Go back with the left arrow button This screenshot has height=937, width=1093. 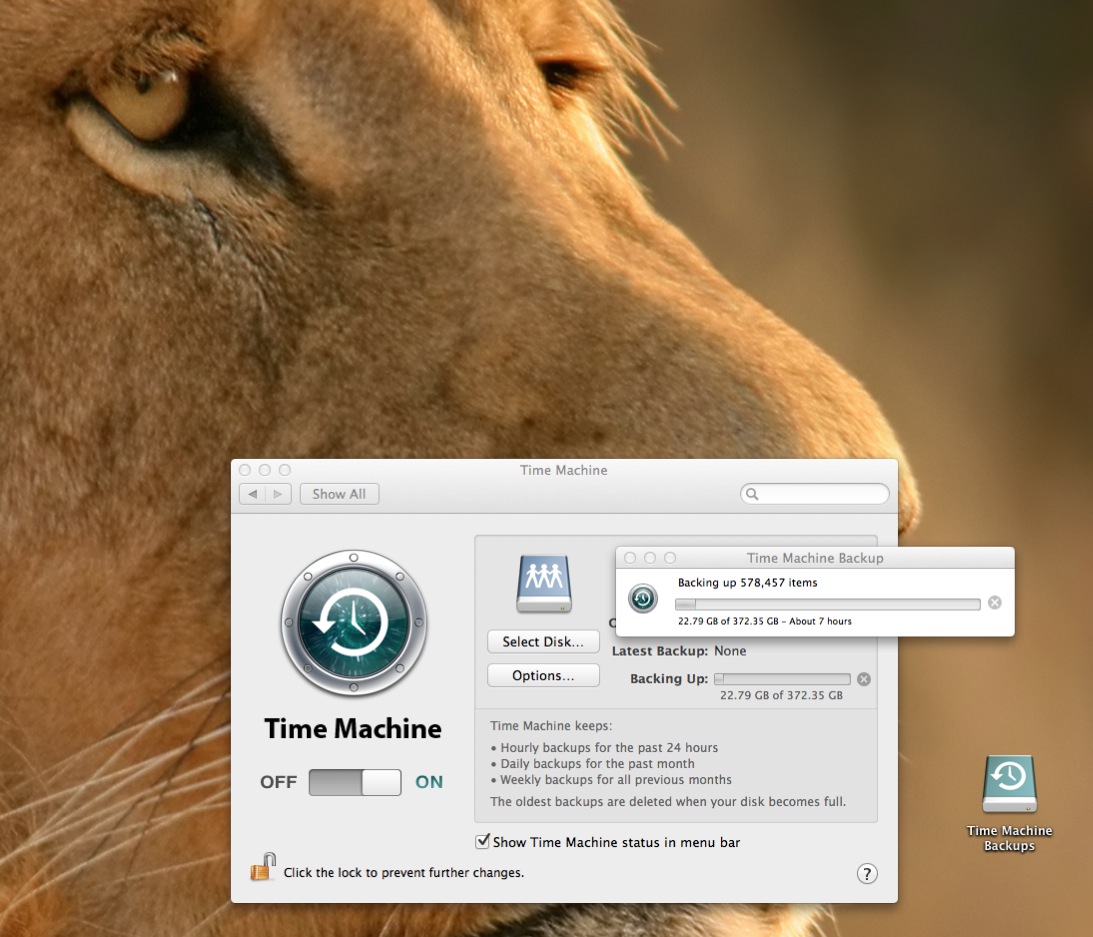(253, 494)
